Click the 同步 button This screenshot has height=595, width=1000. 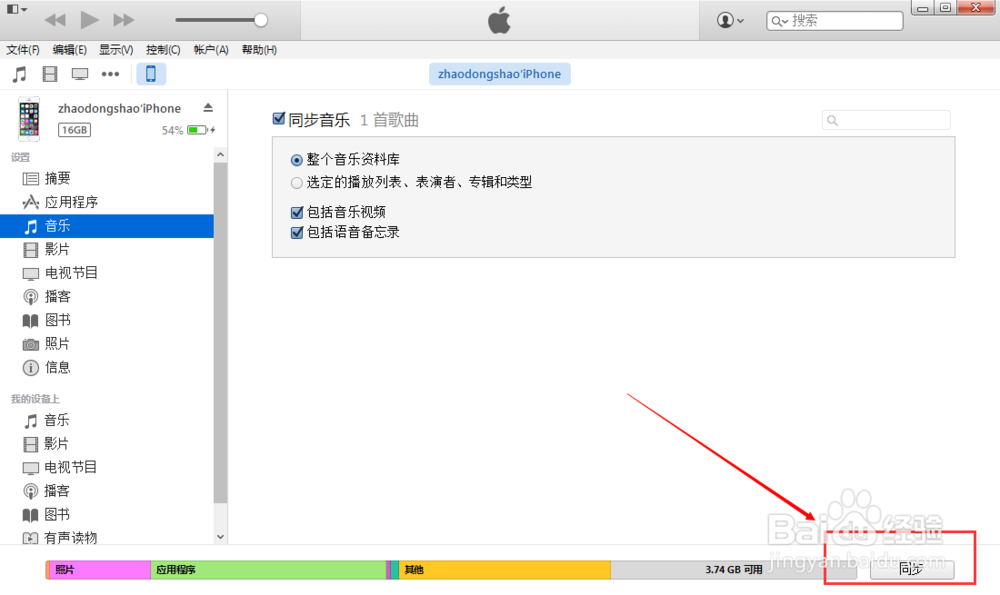912,569
